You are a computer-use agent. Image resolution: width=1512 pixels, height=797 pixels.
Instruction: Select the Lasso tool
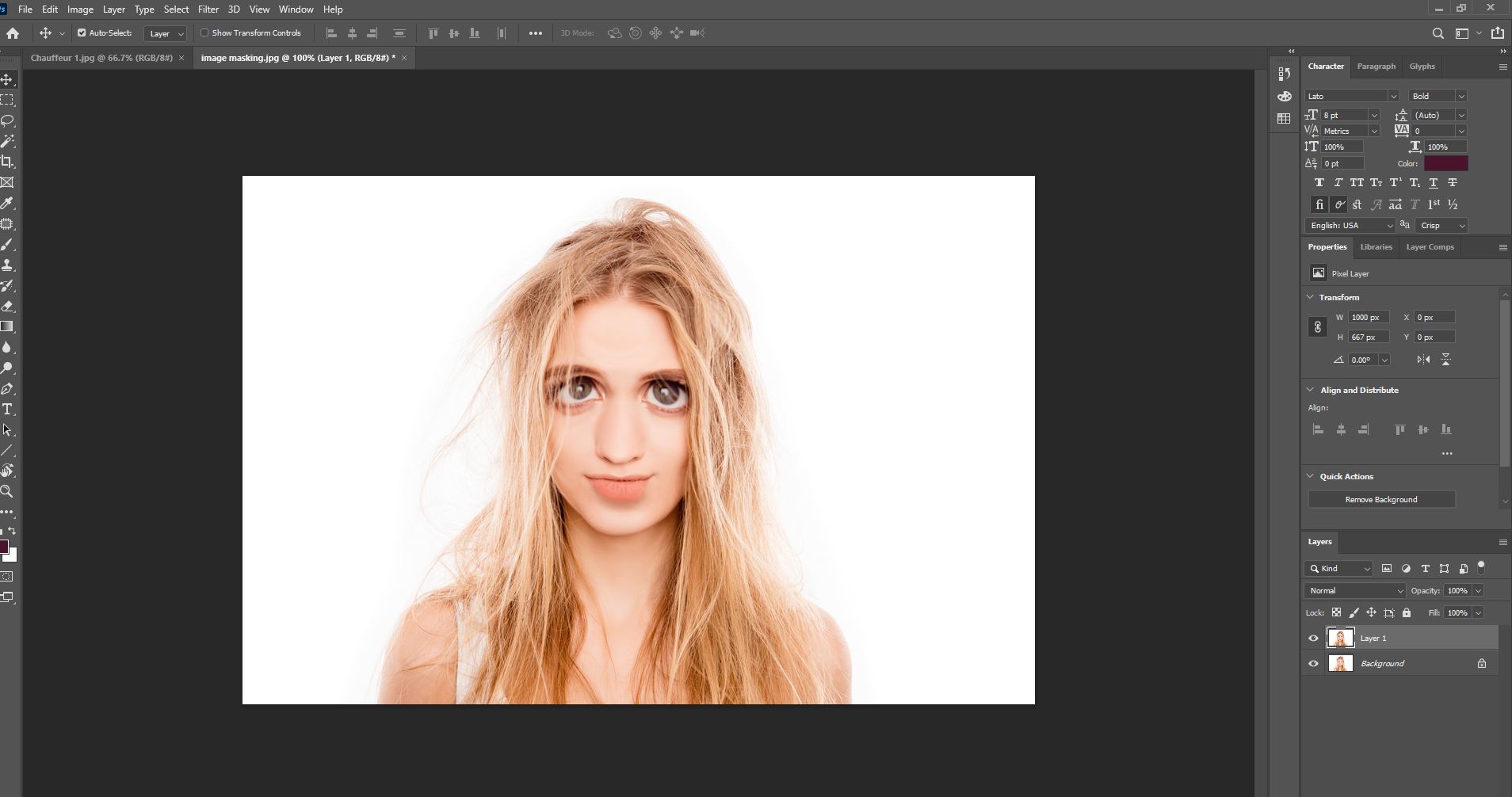pyautogui.click(x=7, y=120)
